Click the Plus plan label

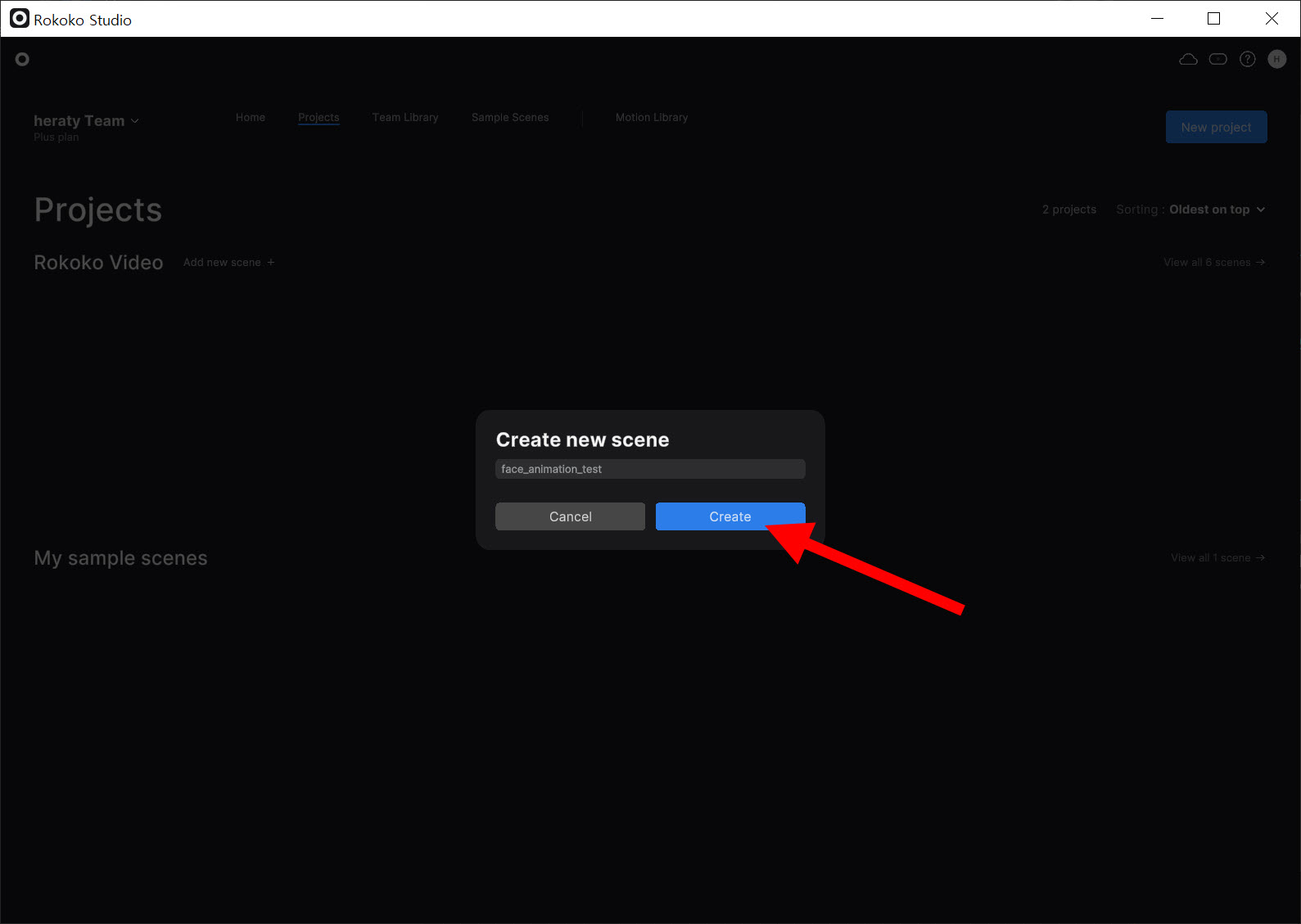56,137
